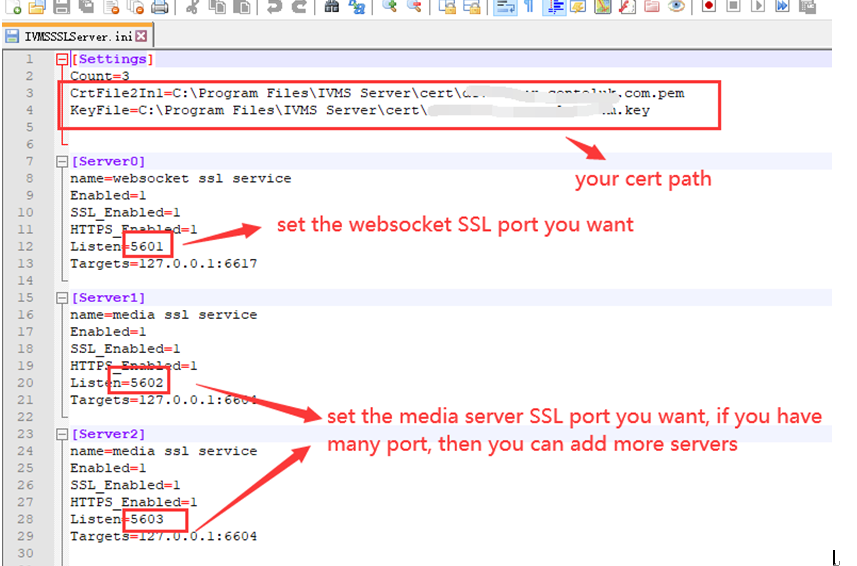Collapse the [Settings] section fold marker
The height and width of the screenshot is (566, 857).
tap(62, 59)
